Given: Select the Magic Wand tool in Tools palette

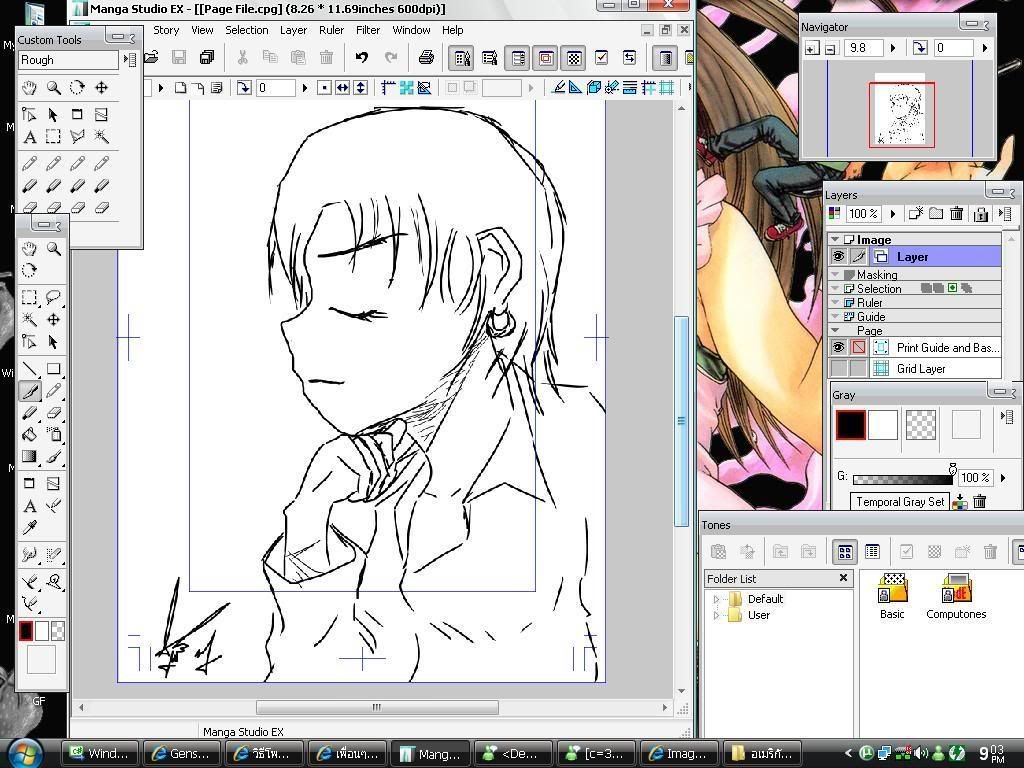Looking at the screenshot, I should point(30,319).
